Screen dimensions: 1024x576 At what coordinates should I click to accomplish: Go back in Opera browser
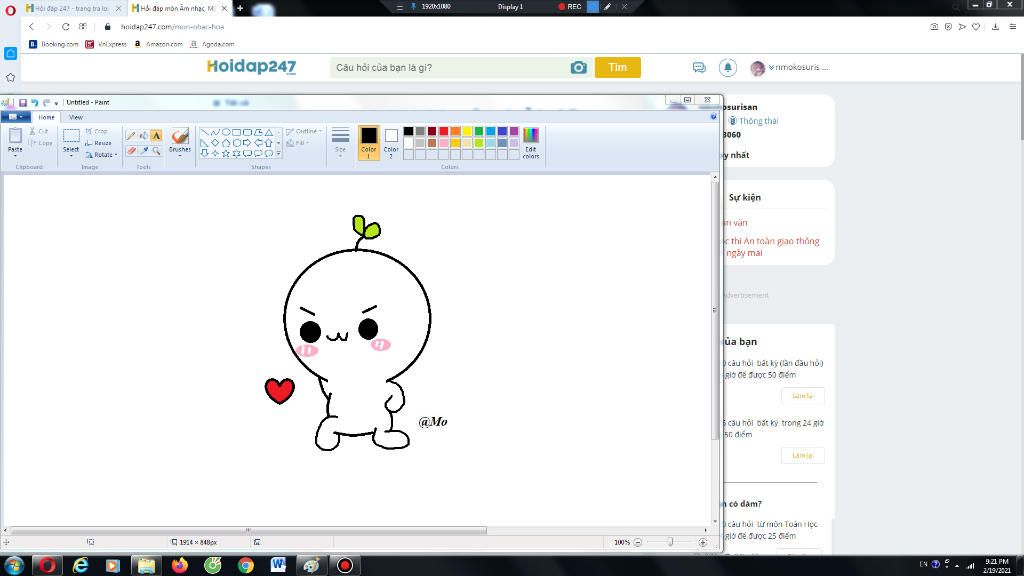pyautogui.click(x=31, y=27)
